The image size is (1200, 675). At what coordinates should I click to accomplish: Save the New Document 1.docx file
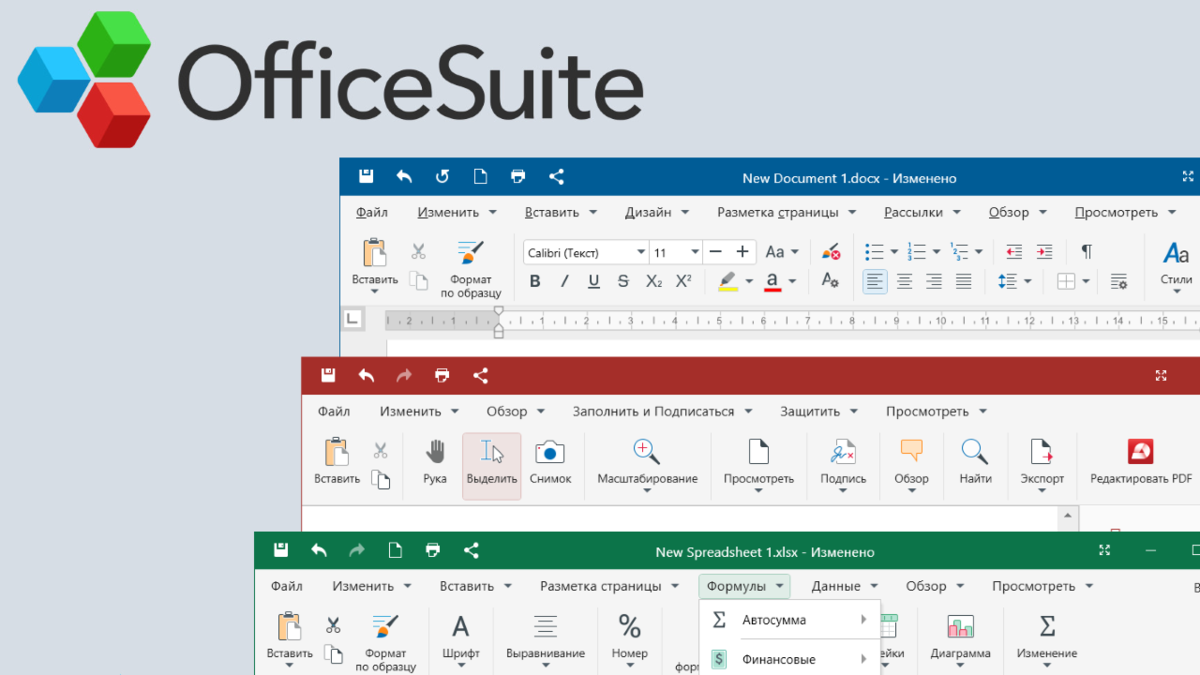(366, 177)
